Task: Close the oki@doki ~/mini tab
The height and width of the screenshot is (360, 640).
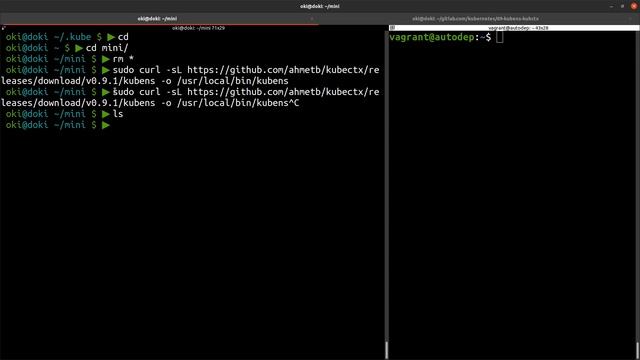Action: (312, 18)
